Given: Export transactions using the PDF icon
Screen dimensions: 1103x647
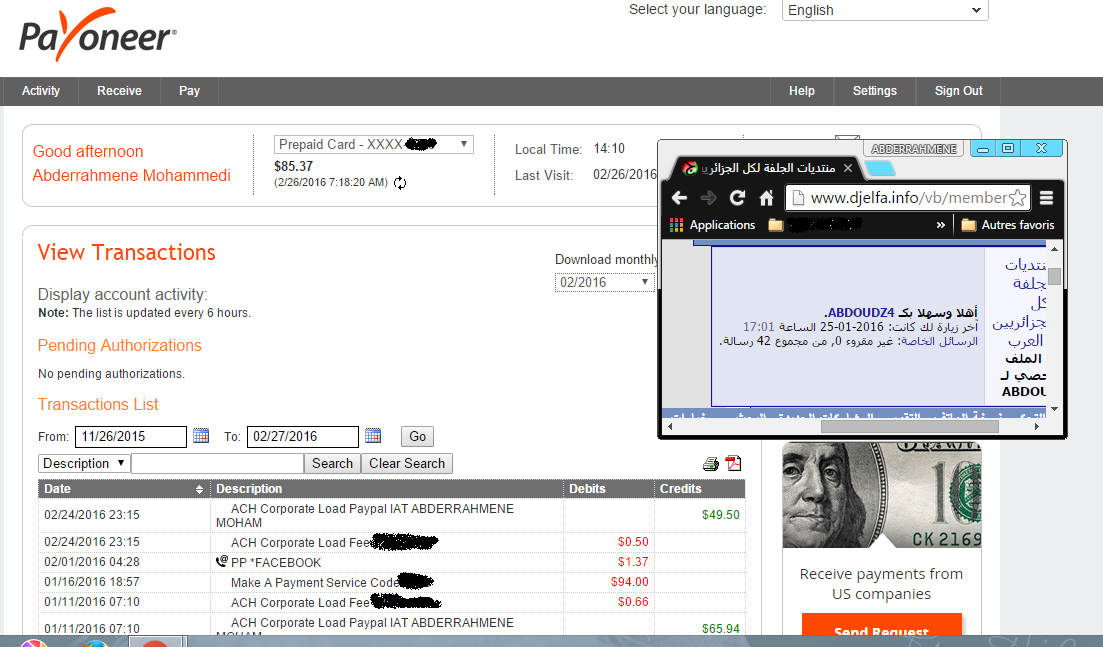Looking at the screenshot, I should [734, 463].
